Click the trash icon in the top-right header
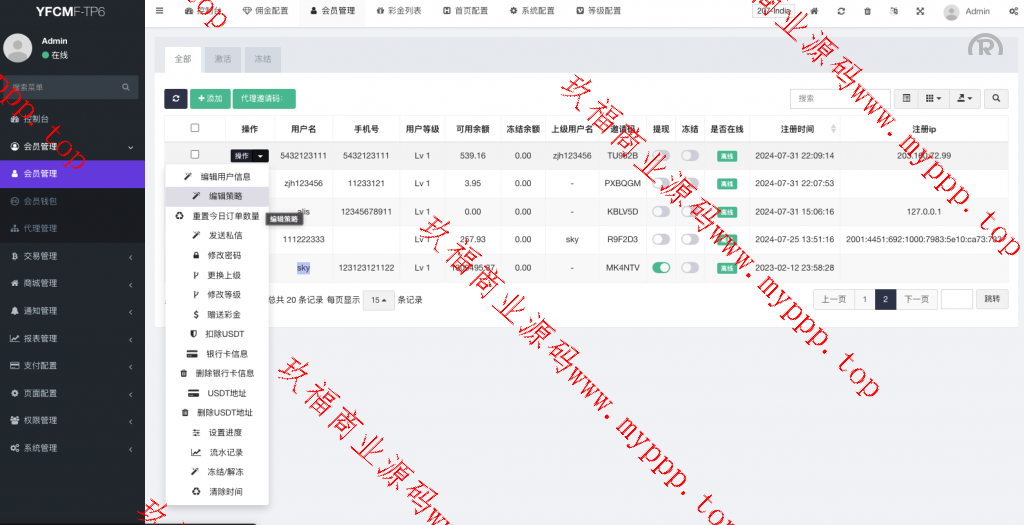The image size is (1024, 525). pyautogui.click(x=867, y=11)
